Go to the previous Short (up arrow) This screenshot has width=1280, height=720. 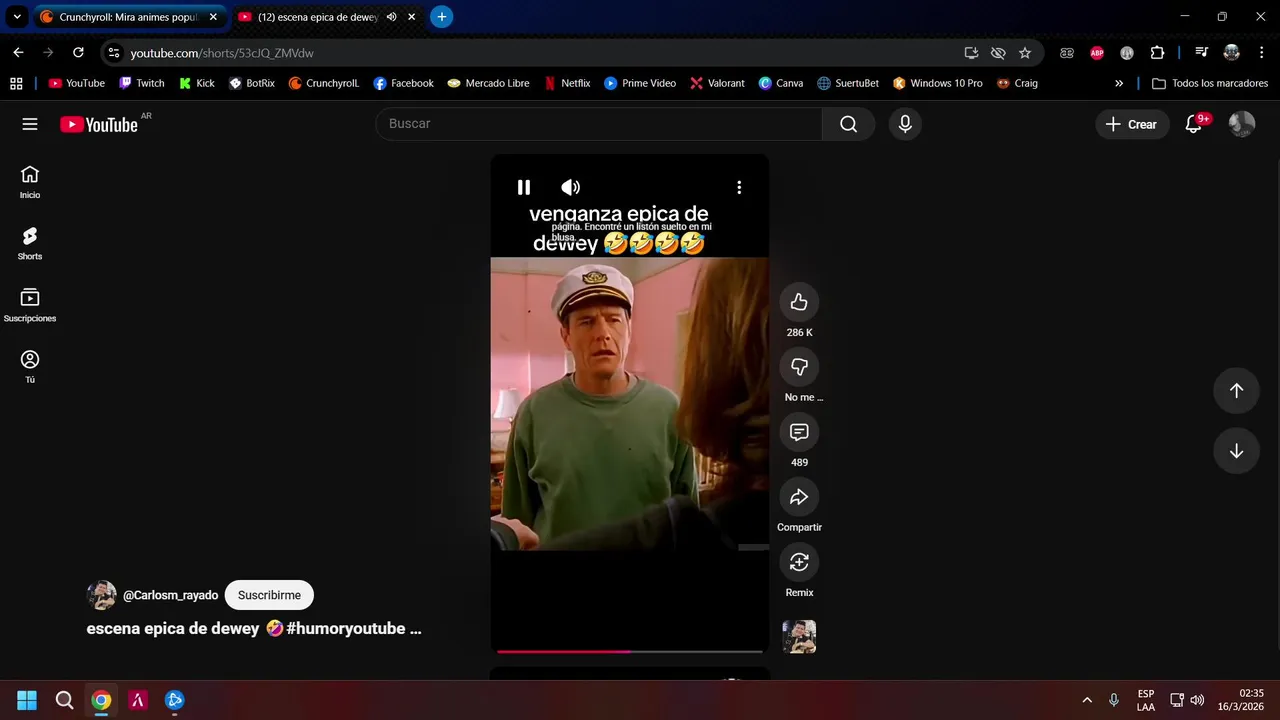point(1236,391)
